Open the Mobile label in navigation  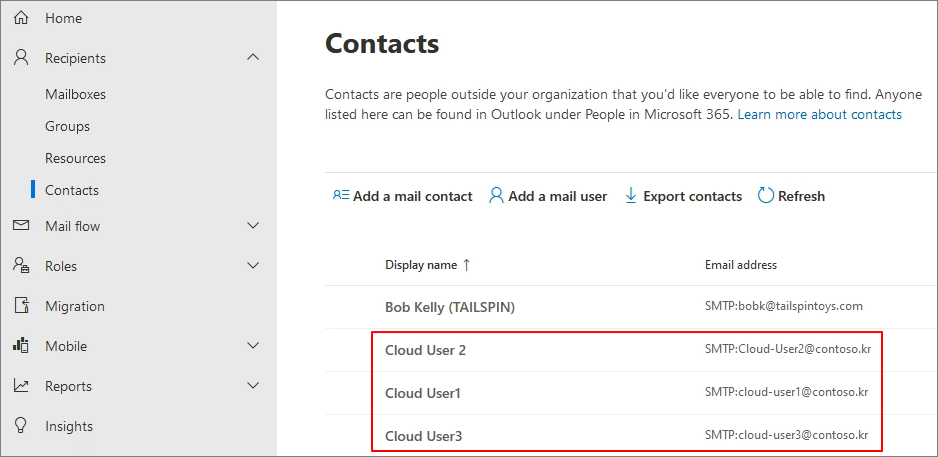(x=66, y=346)
